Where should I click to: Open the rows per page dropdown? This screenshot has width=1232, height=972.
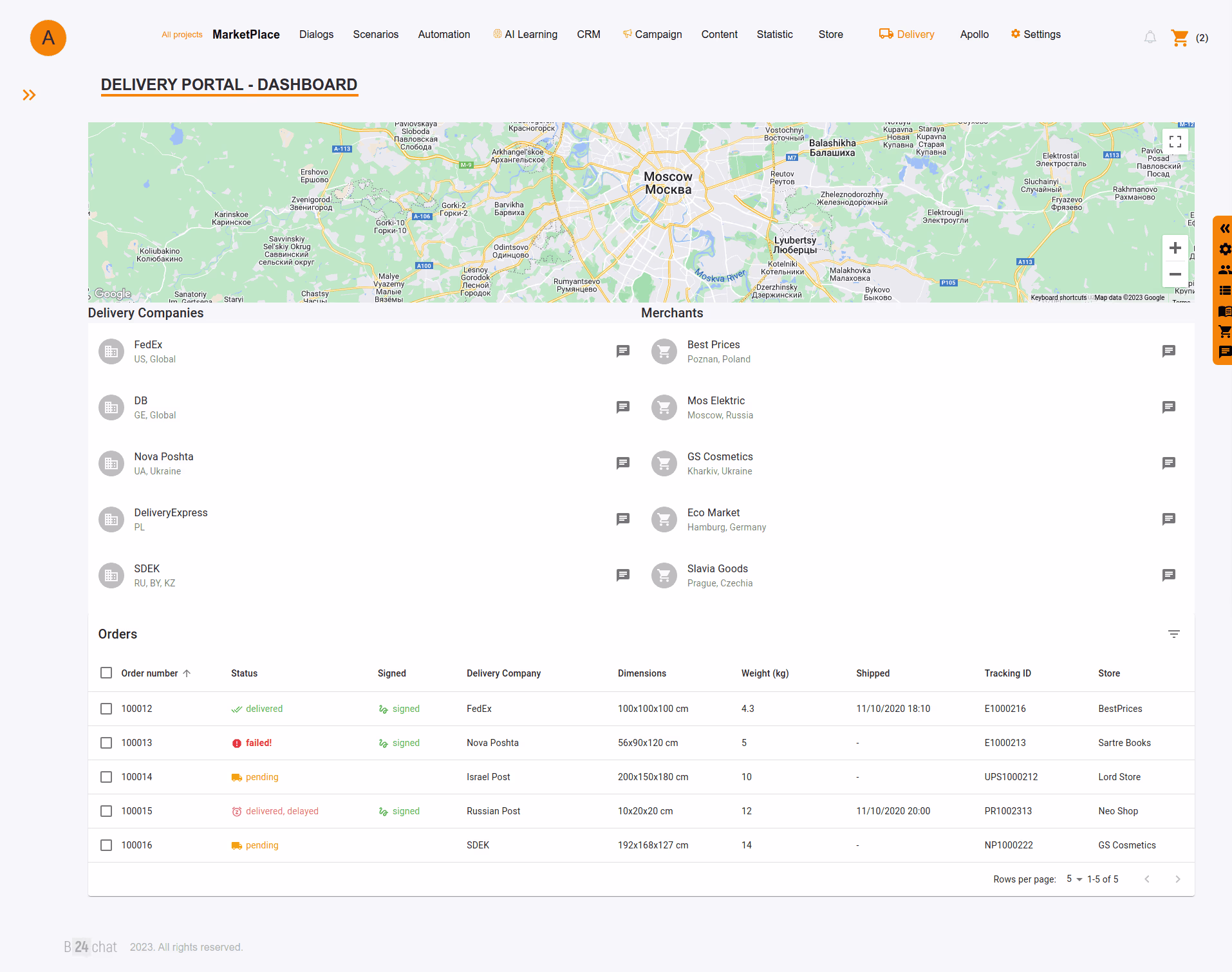point(1074,879)
